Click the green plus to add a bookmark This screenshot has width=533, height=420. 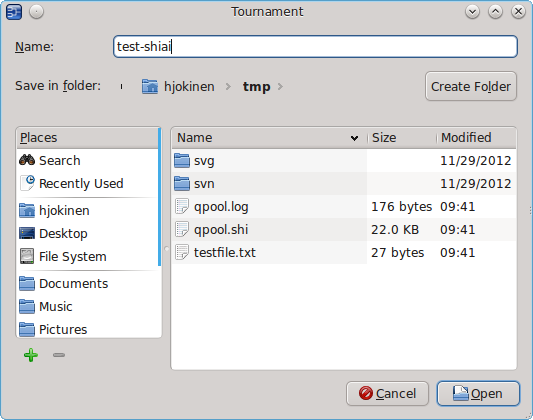(x=31, y=355)
